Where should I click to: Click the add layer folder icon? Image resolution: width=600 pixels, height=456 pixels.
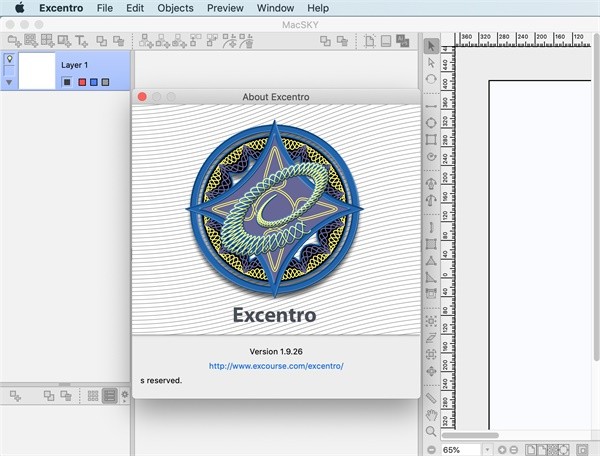(15, 41)
